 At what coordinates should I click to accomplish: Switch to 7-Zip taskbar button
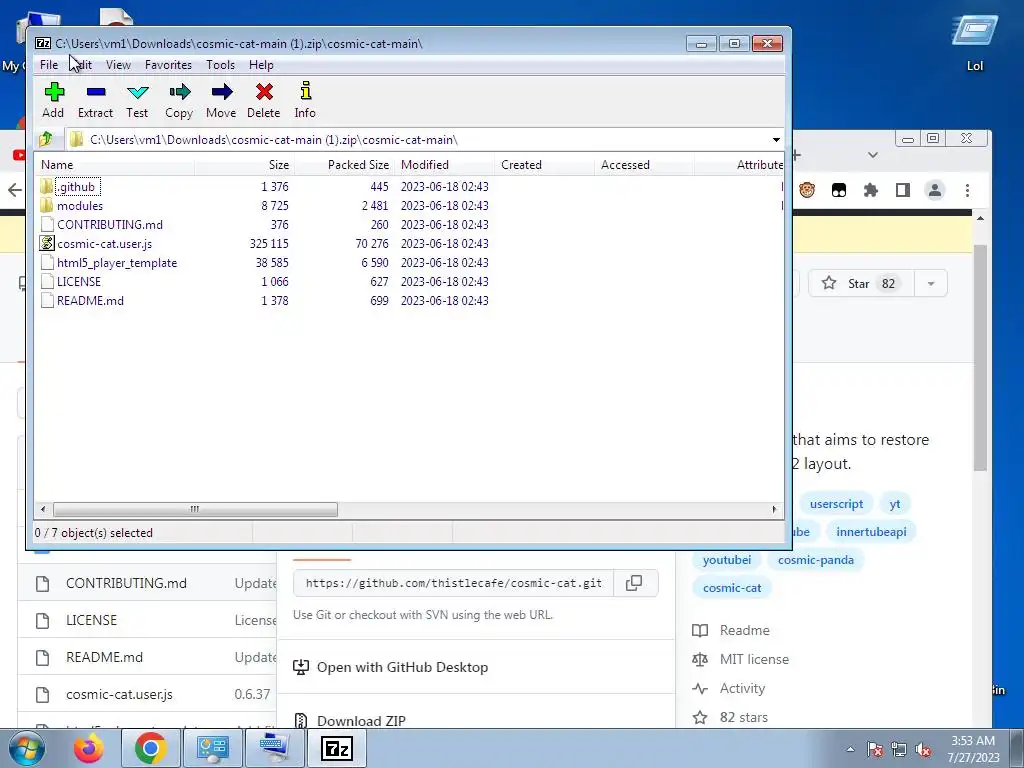coord(337,748)
